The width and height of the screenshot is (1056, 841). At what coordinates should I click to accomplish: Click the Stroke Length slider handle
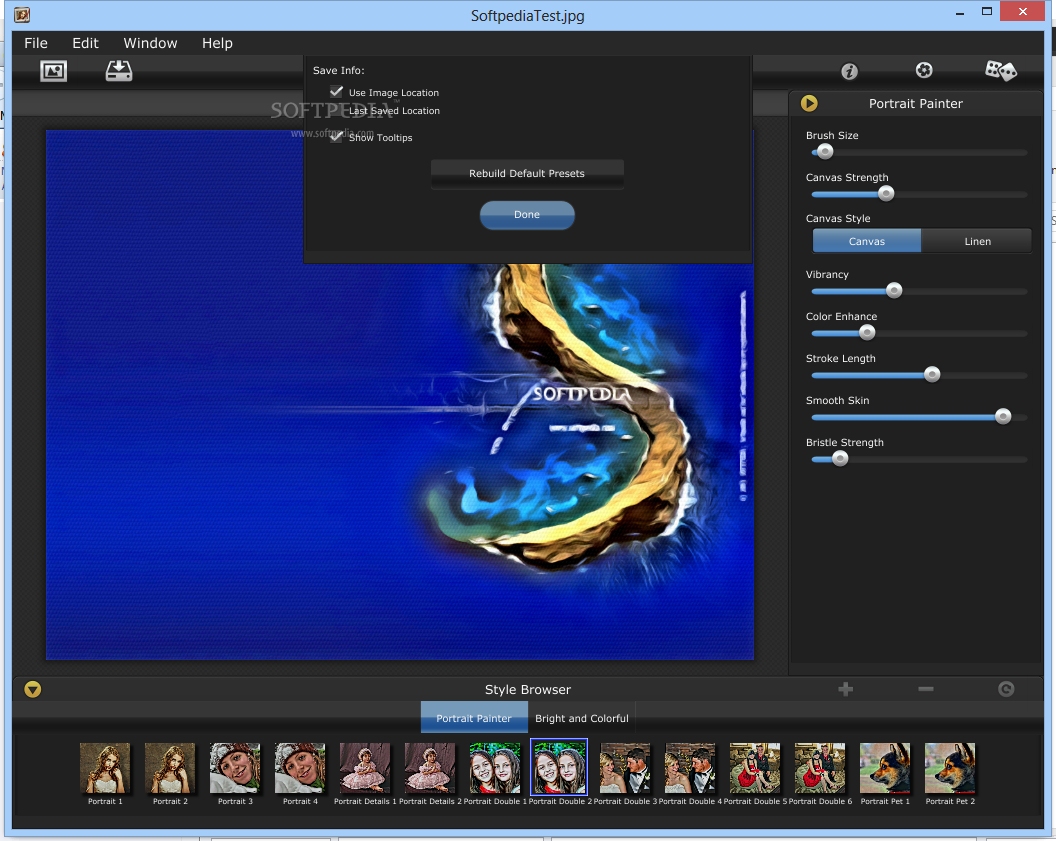coord(932,374)
